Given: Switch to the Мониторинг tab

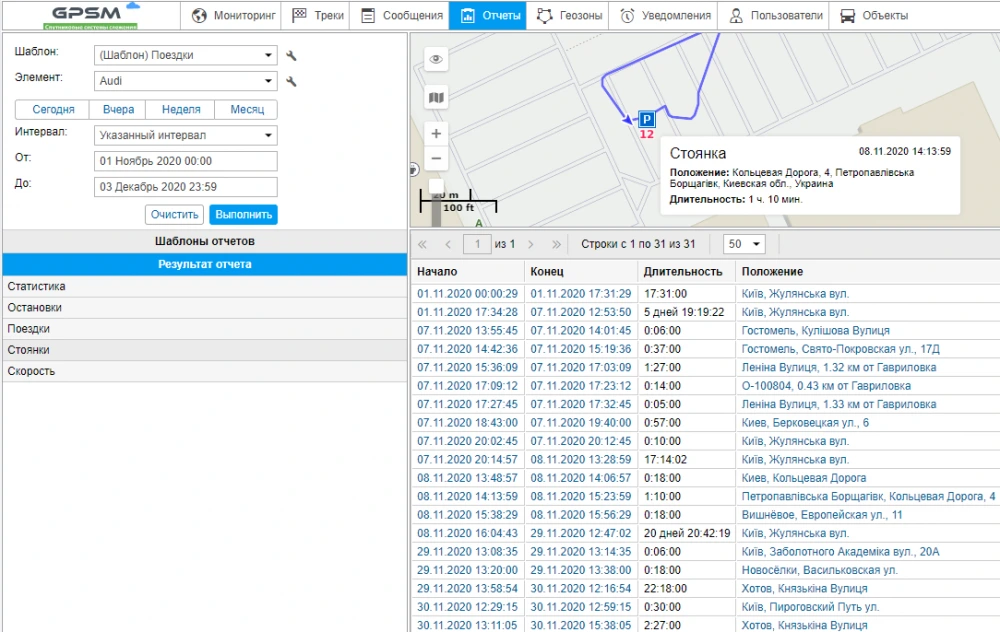Looking at the screenshot, I should pyautogui.click(x=230, y=15).
